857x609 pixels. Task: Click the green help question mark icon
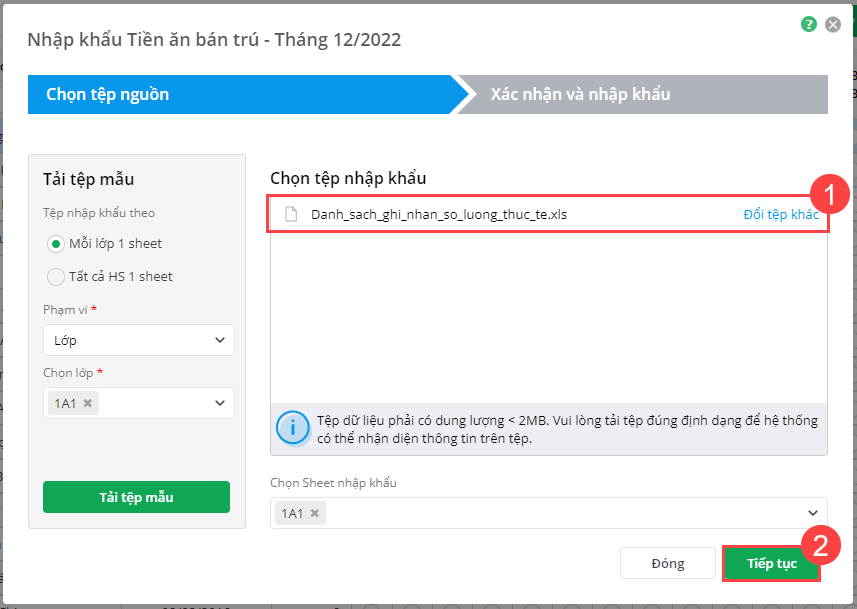click(809, 24)
